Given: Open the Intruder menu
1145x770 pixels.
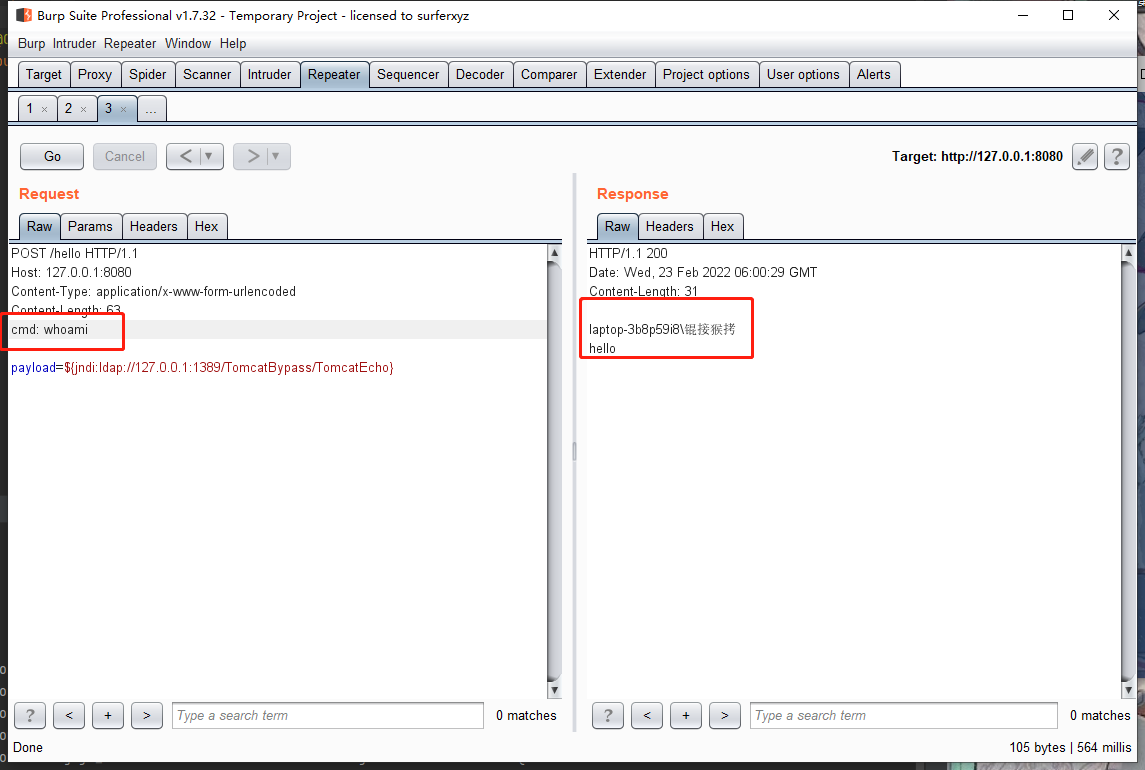Looking at the screenshot, I should tap(74, 43).
